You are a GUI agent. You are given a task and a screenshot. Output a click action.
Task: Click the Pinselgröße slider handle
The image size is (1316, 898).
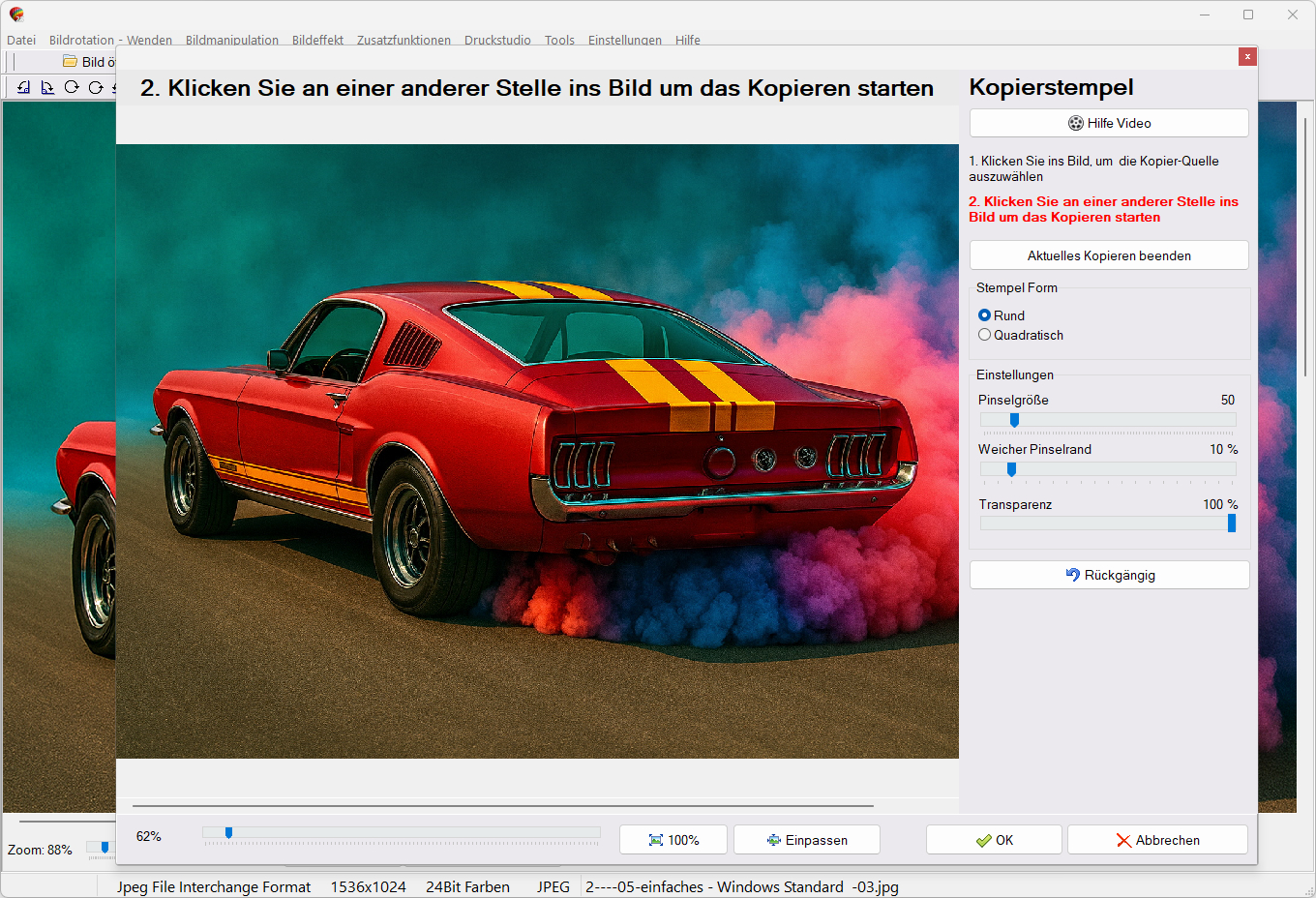[1014, 420]
